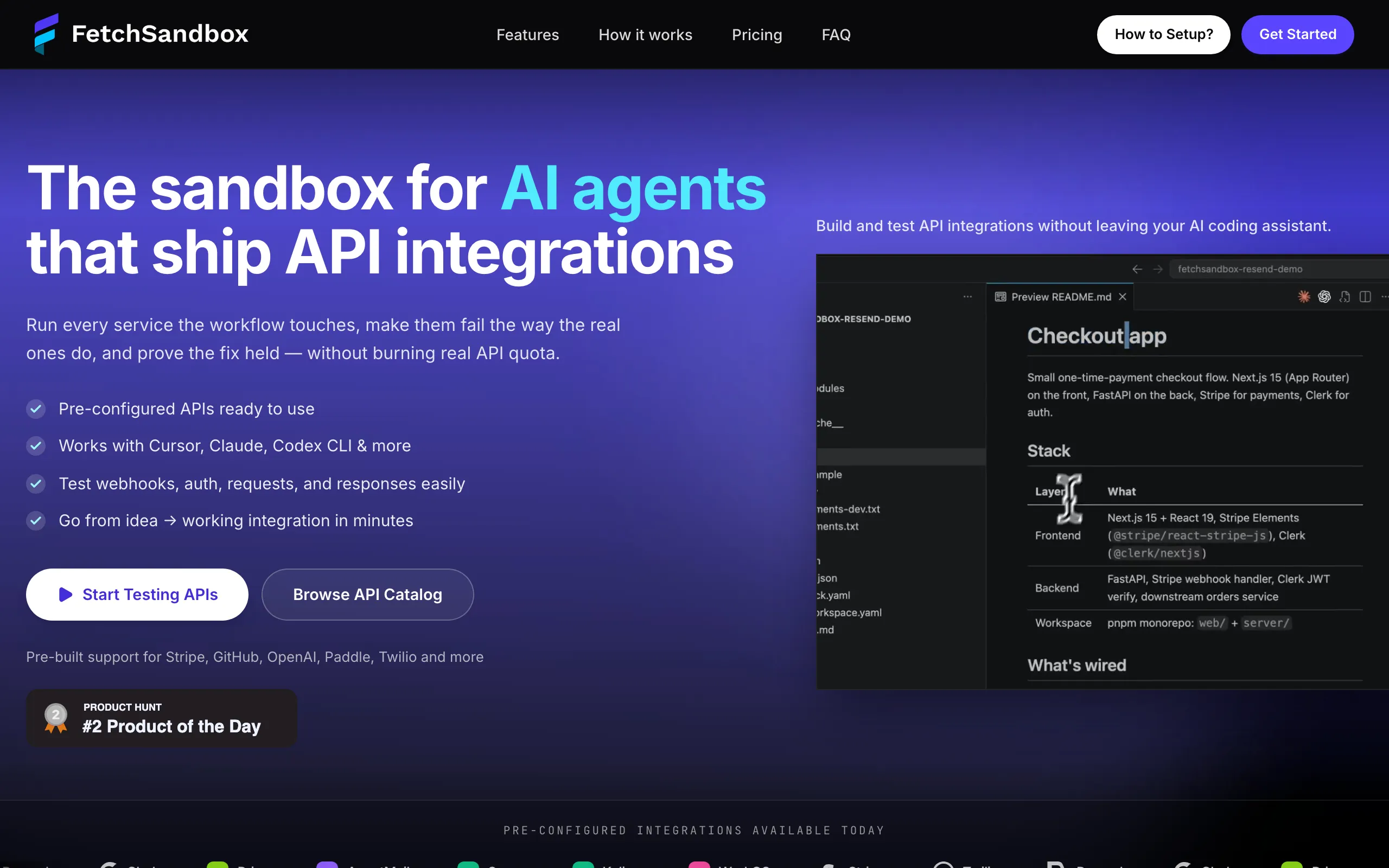
Task: Click the orange Claude starburst icon
Action: (1304, 296)
